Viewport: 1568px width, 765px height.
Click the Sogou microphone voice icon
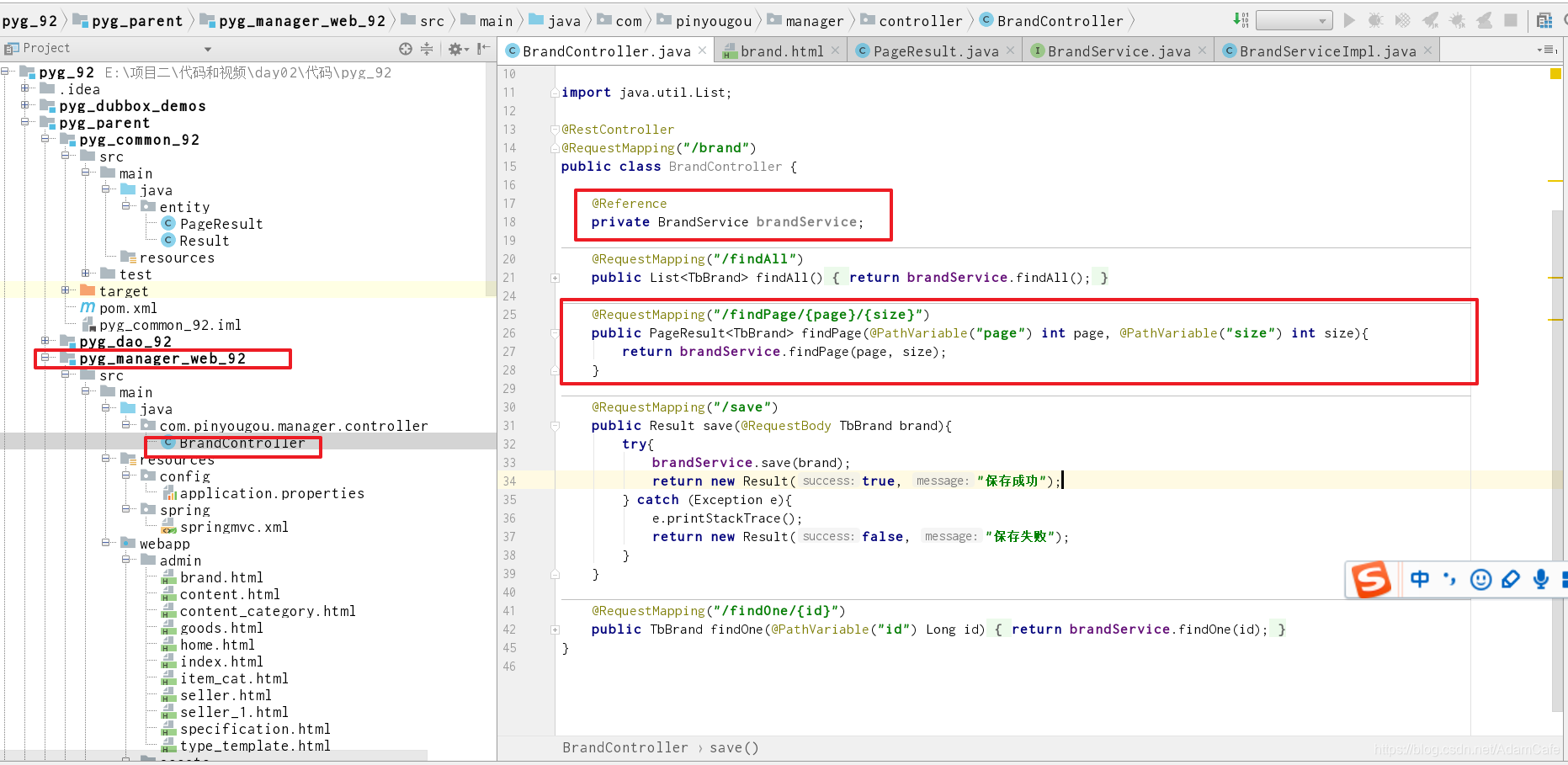pyautogui.click(x=1541, y=579)
